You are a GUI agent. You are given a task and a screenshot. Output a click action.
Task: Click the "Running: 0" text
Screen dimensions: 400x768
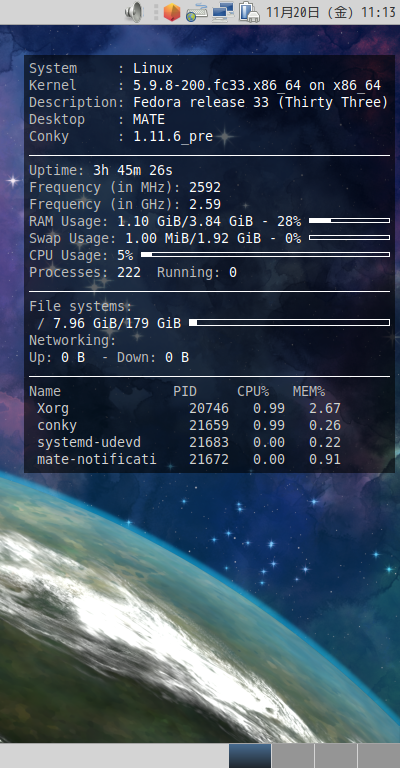(197, 272)
